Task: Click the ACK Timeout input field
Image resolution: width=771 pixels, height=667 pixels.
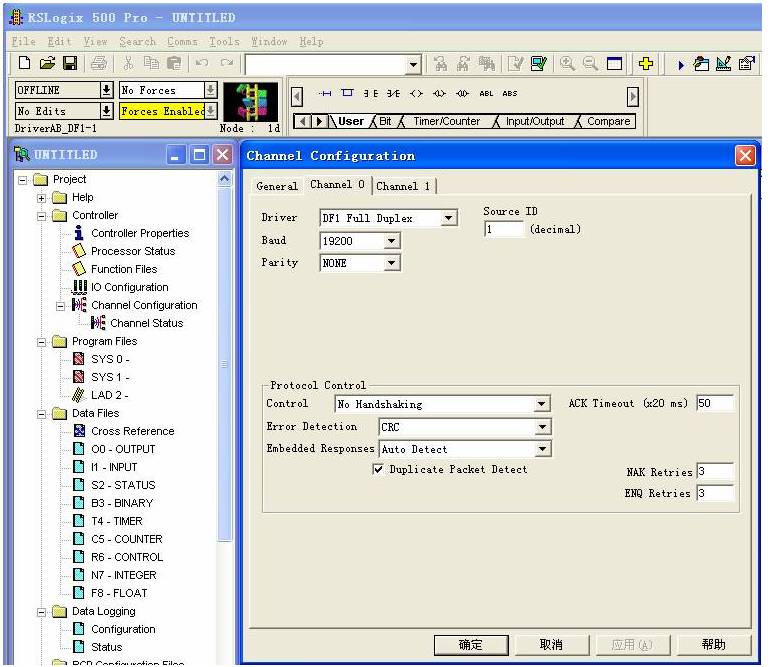Action: (x=715, y=403)
